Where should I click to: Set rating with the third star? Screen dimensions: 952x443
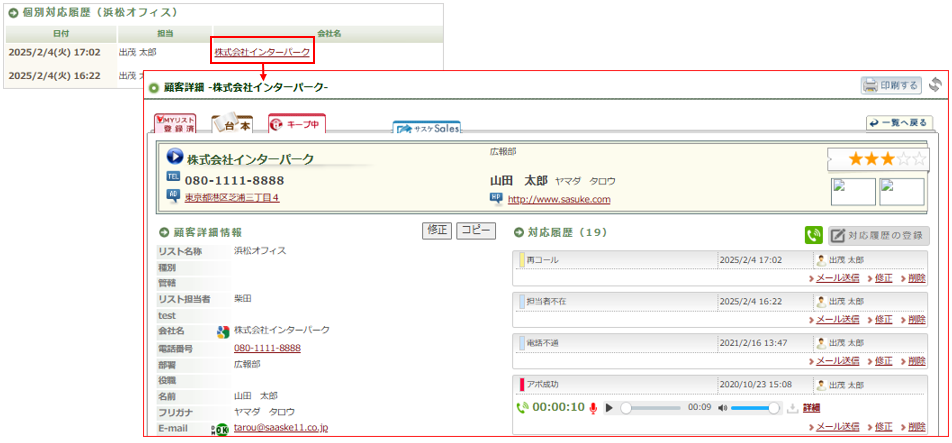(888, 160)
